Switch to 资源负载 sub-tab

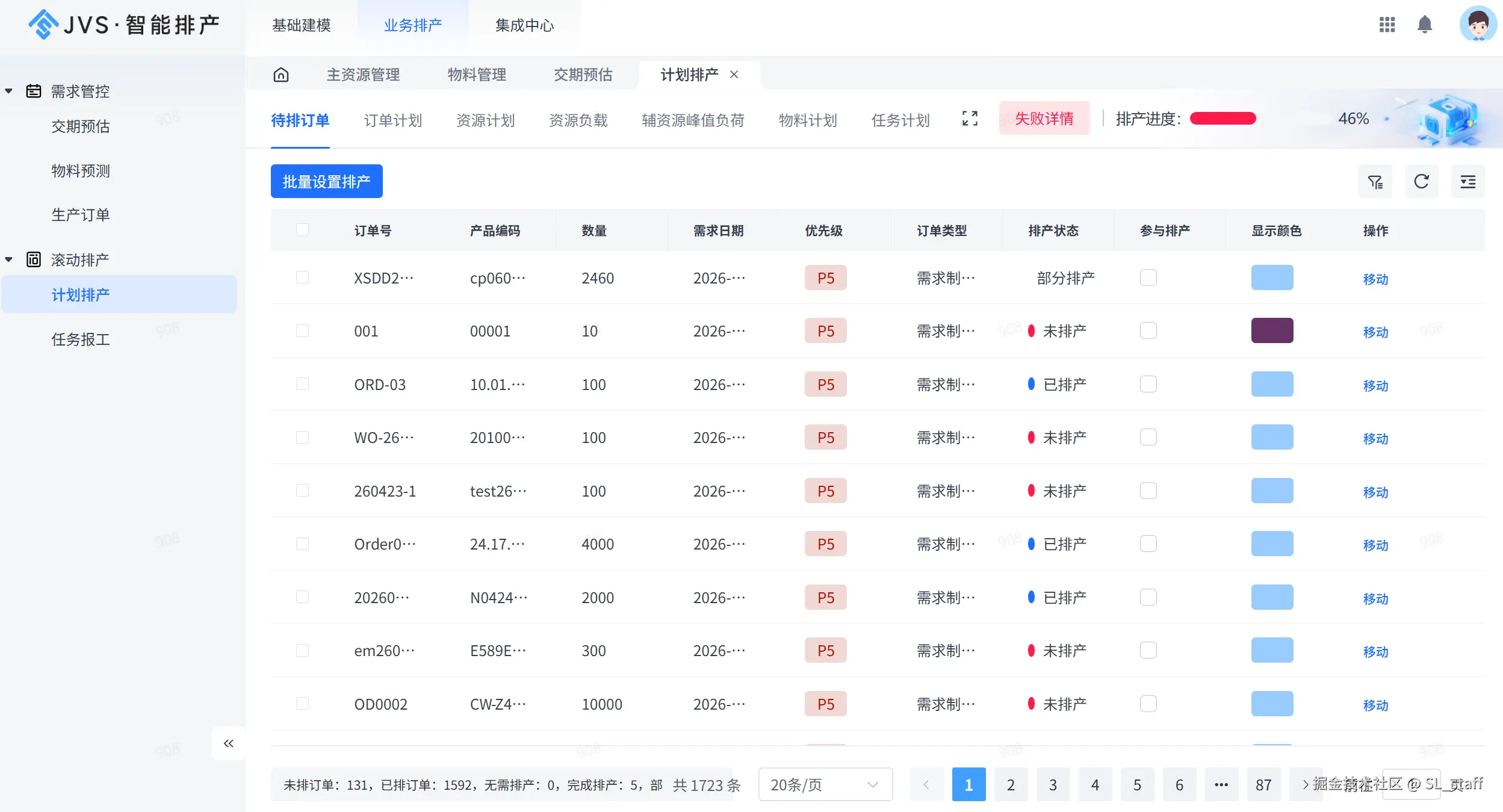pos(578,120)
